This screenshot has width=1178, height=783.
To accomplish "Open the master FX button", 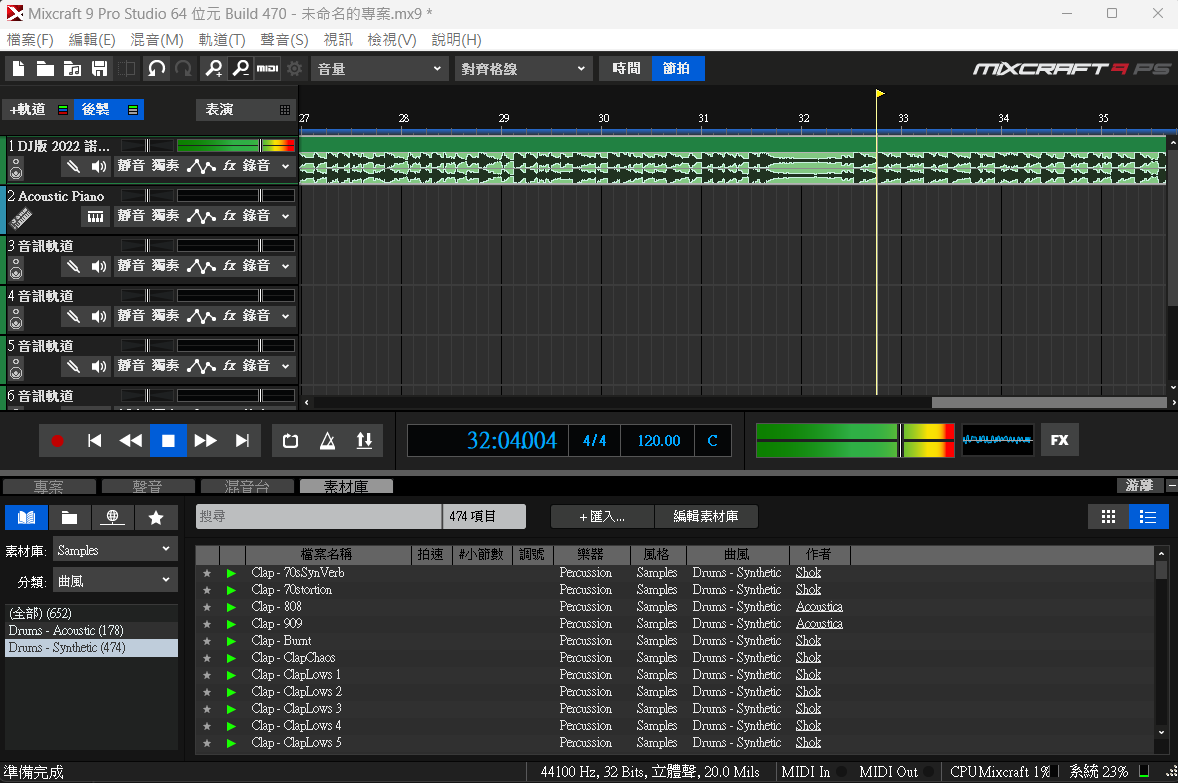I will (1059, 440).
